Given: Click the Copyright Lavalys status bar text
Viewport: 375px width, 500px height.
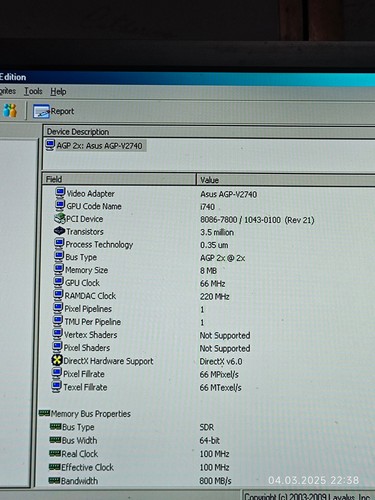Looking at the screenshot, I should 308,496.
